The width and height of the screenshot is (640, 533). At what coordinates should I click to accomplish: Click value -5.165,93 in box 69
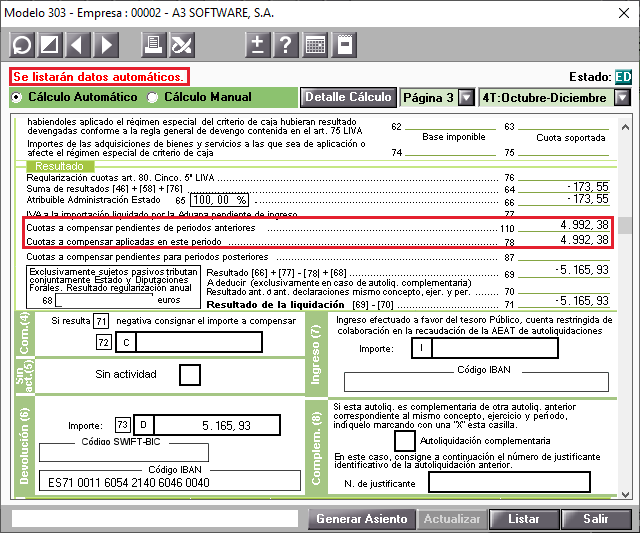tap(582, 270)
